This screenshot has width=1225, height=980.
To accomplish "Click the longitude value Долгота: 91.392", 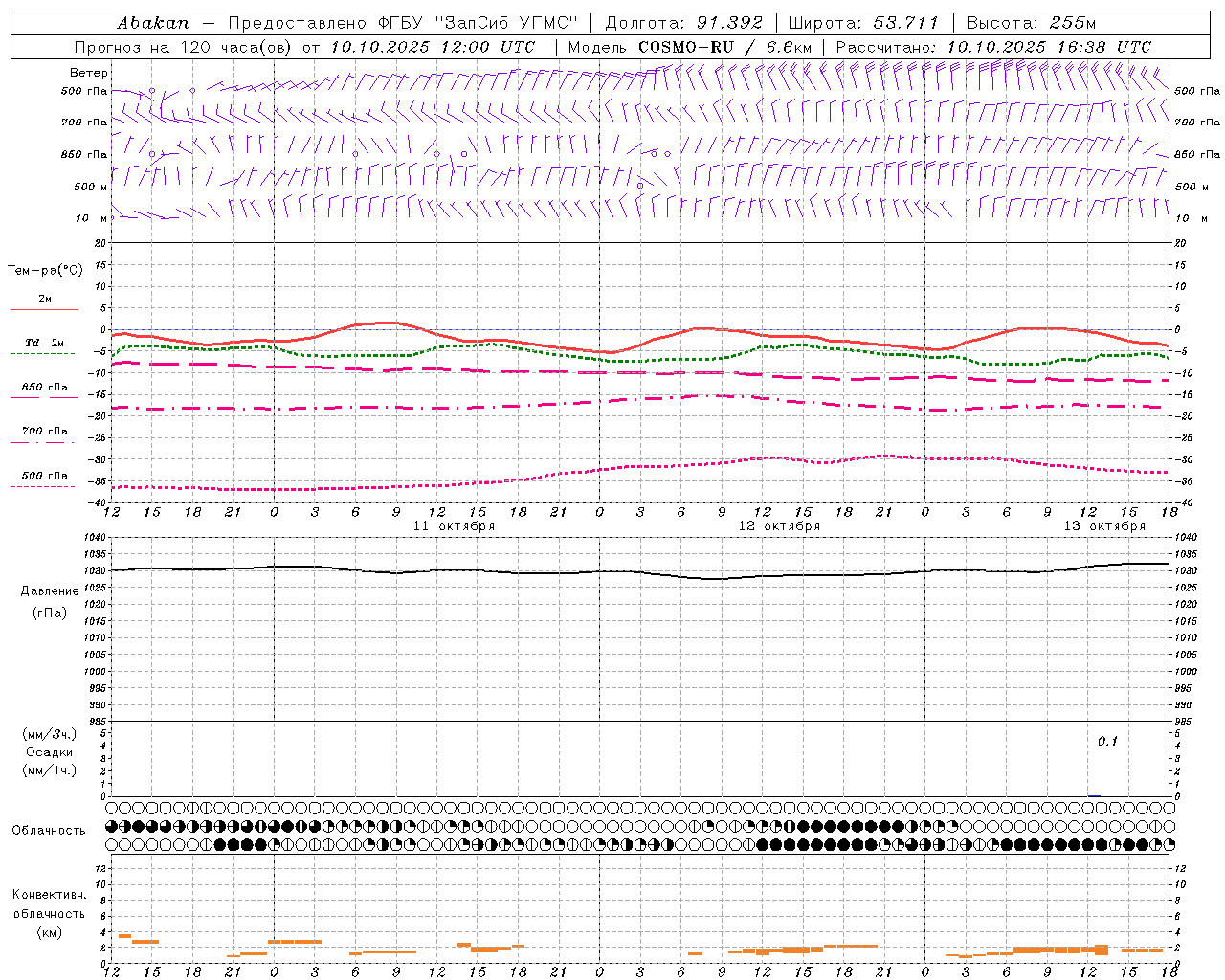I will pos(684,23).
